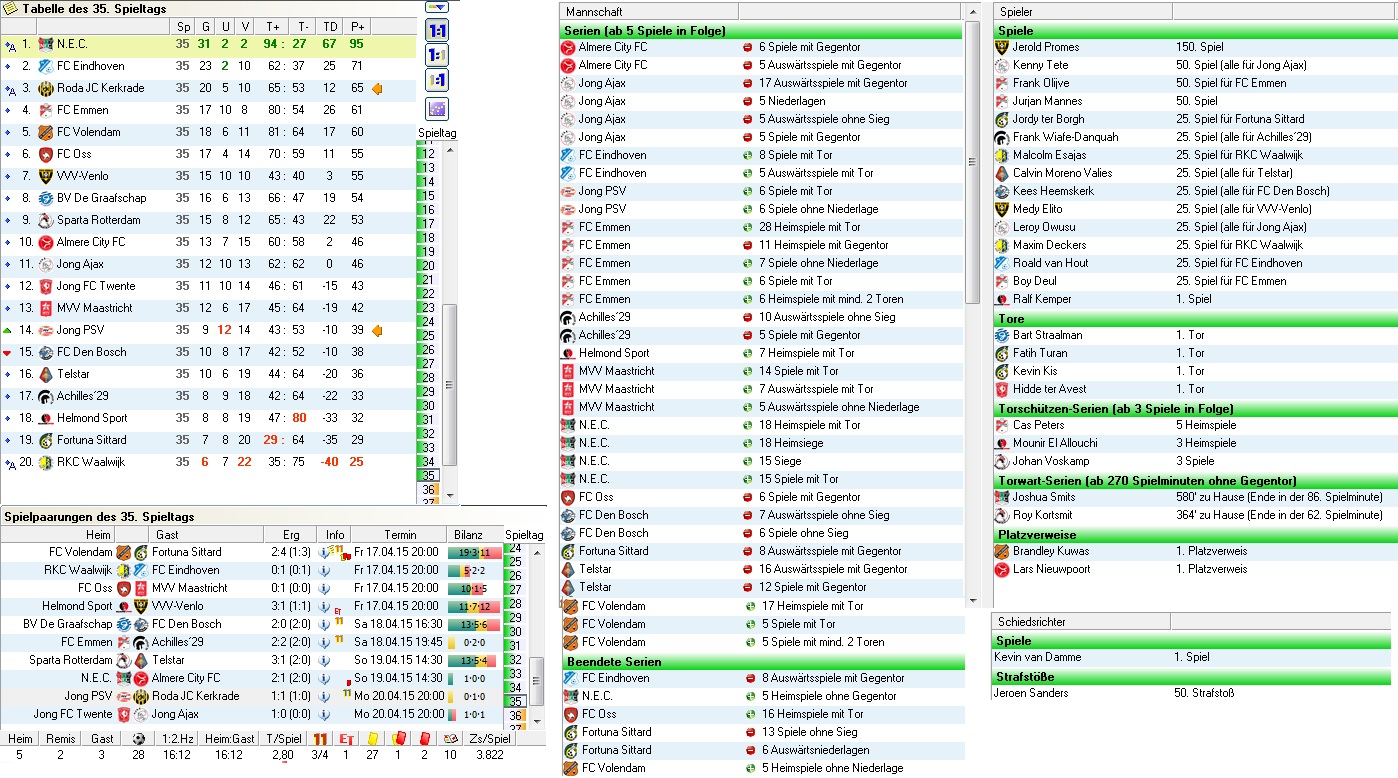Toggle the full 1:1 total table view button
Viewport: 1398px width, 778px height.
tap(436, 31)
